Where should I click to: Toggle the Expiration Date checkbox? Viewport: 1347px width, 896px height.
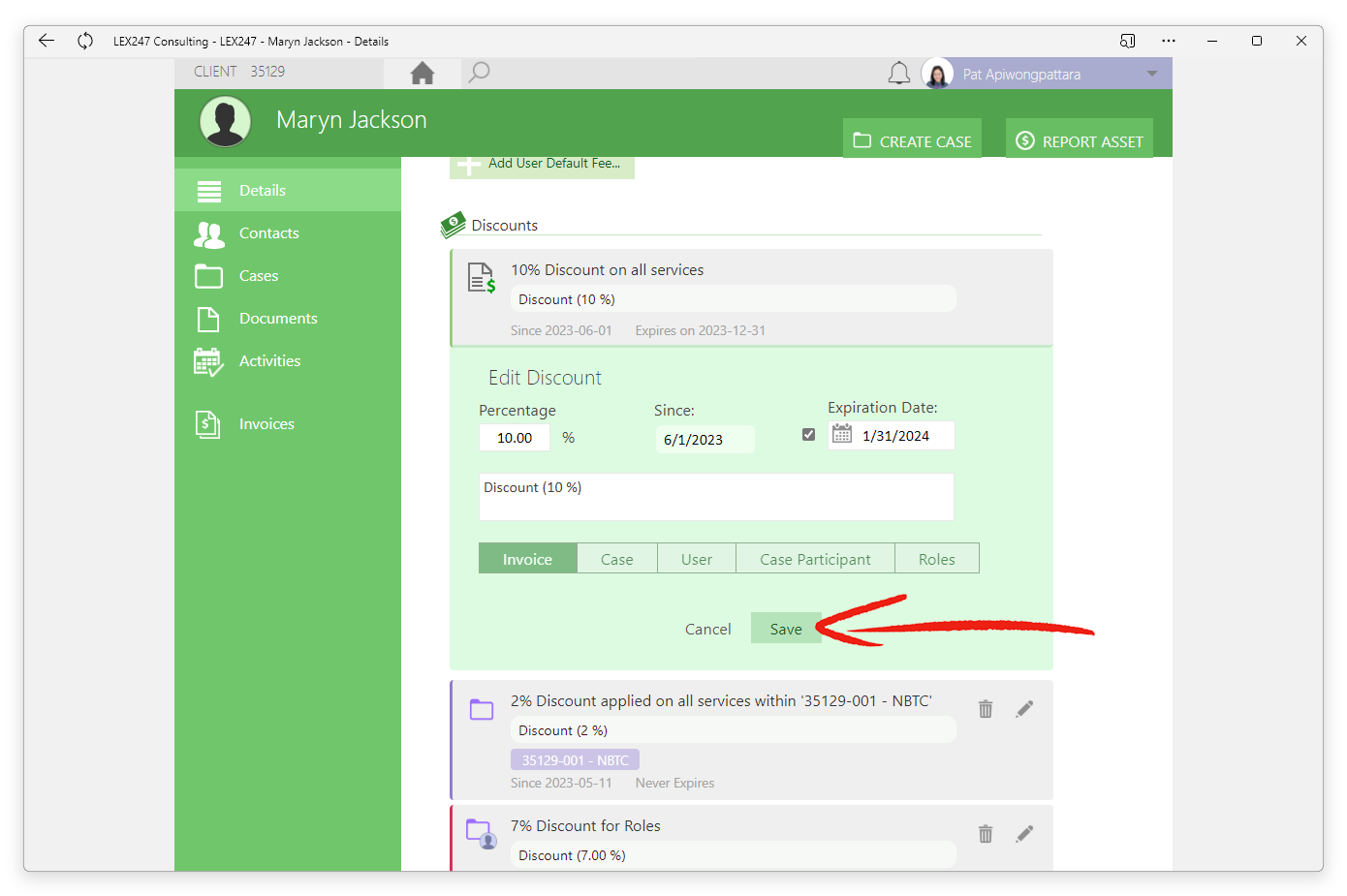tap(809, 435)
